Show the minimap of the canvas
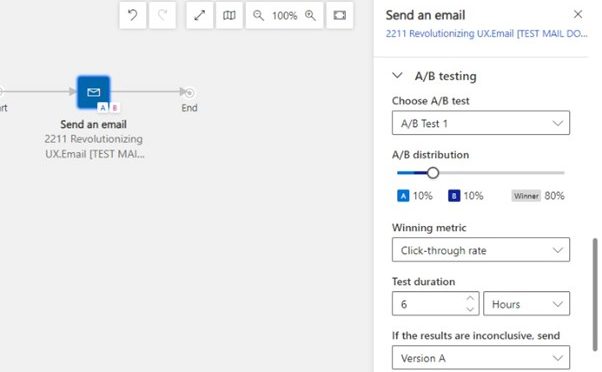This screenshot has width=602, height=372. click(229, 15)
